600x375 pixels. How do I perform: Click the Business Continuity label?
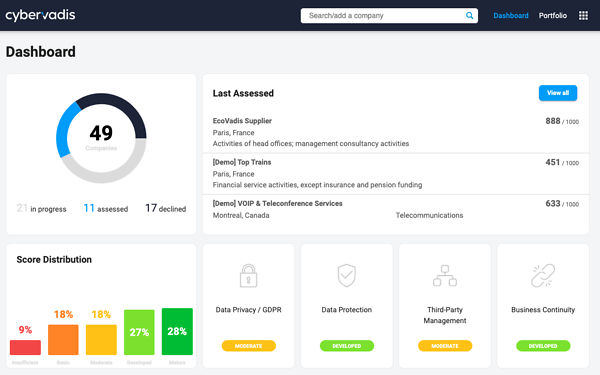coord(543,310)
